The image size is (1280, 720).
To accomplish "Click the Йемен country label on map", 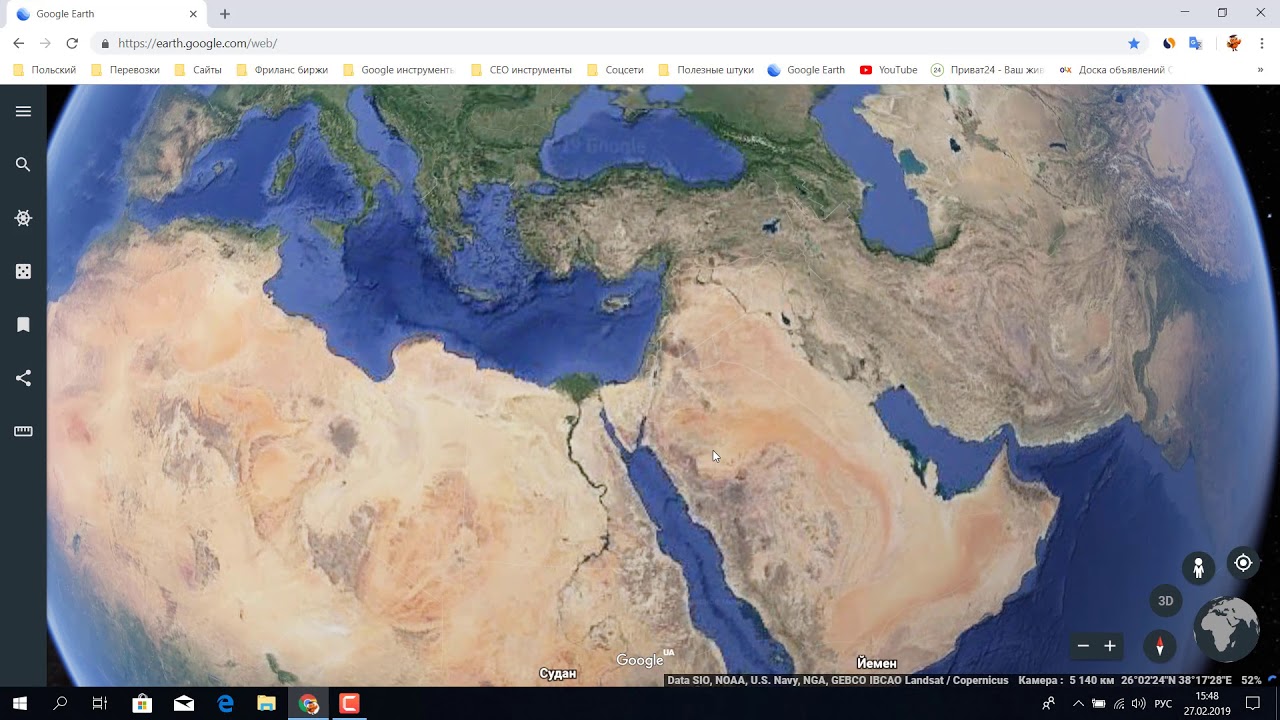I will pos(877,663).
